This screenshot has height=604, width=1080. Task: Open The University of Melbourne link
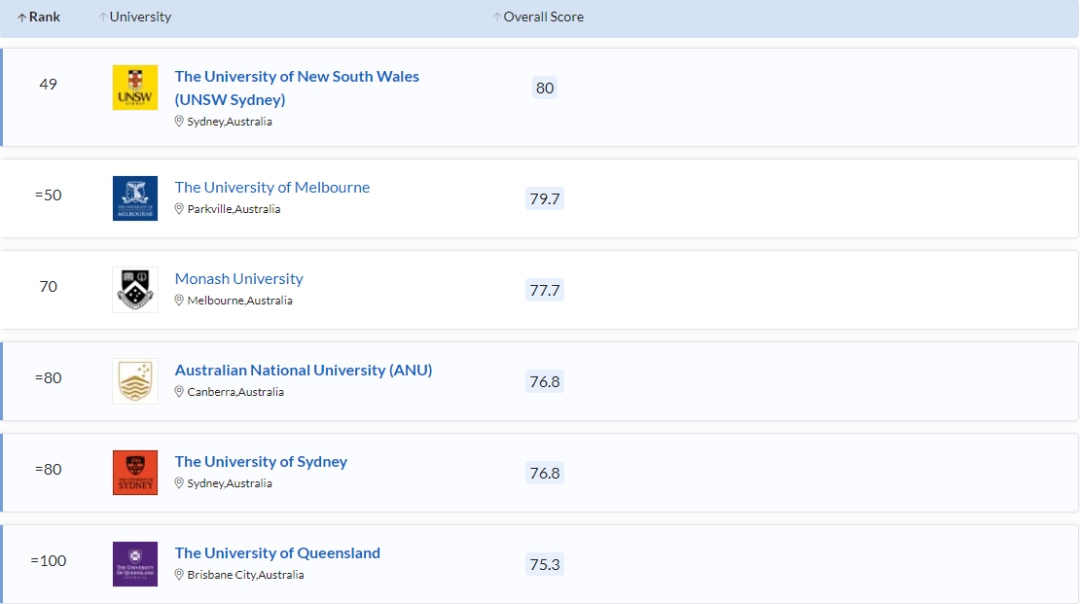tap(272, 187)
